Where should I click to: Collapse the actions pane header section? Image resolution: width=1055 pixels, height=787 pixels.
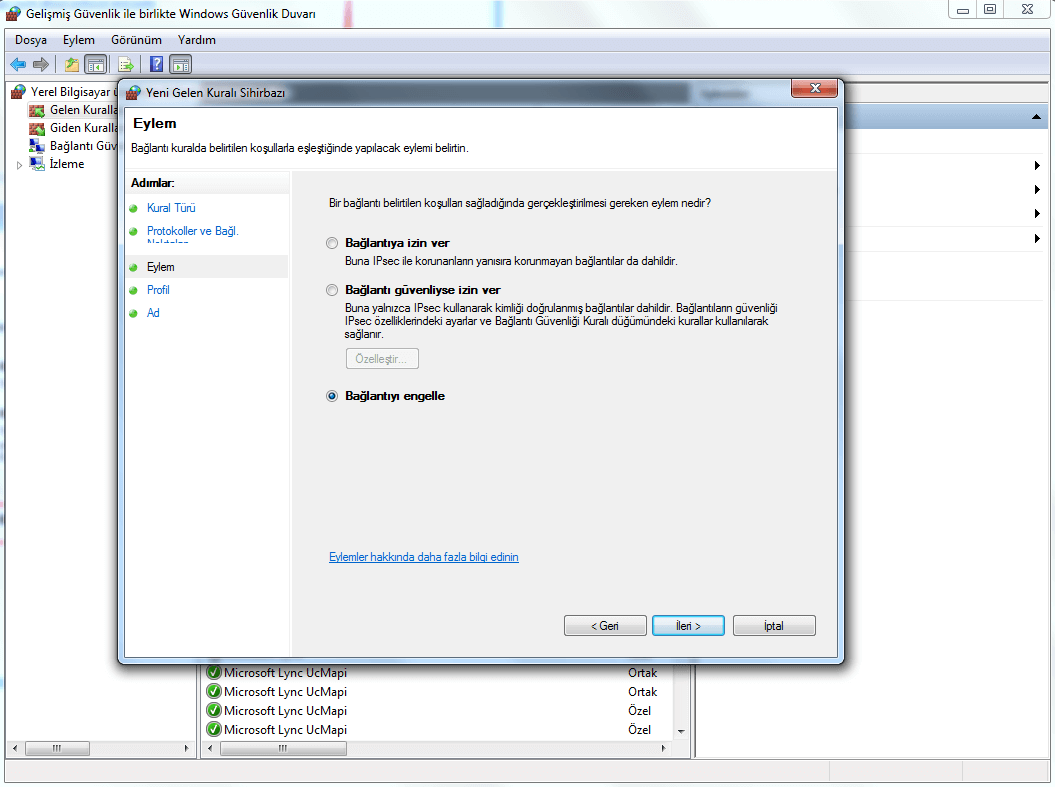point(1037,118)
